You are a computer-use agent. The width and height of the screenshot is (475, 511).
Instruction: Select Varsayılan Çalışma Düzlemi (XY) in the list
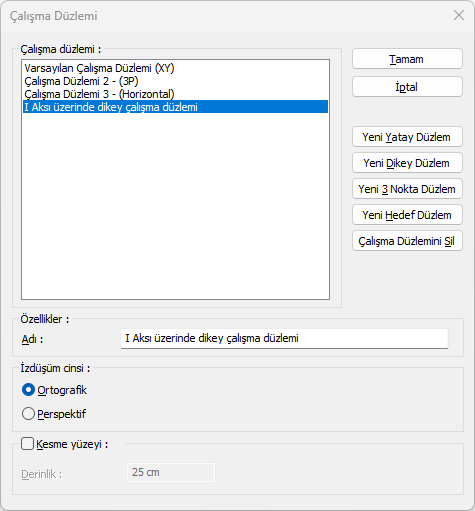pos(99,68)
